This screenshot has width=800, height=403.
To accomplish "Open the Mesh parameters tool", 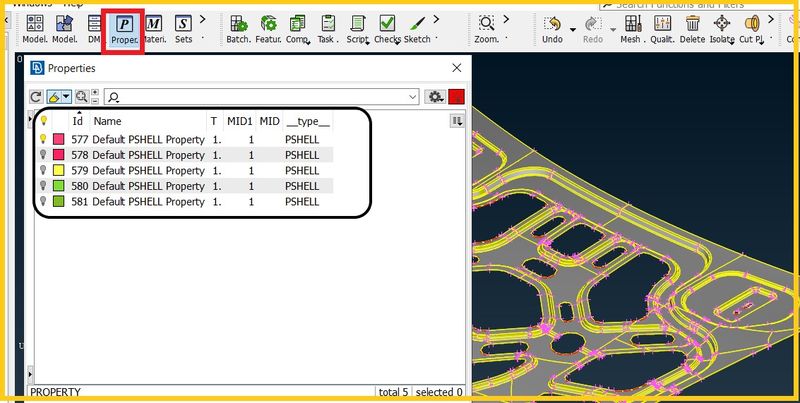I will (x=633, y=29).
